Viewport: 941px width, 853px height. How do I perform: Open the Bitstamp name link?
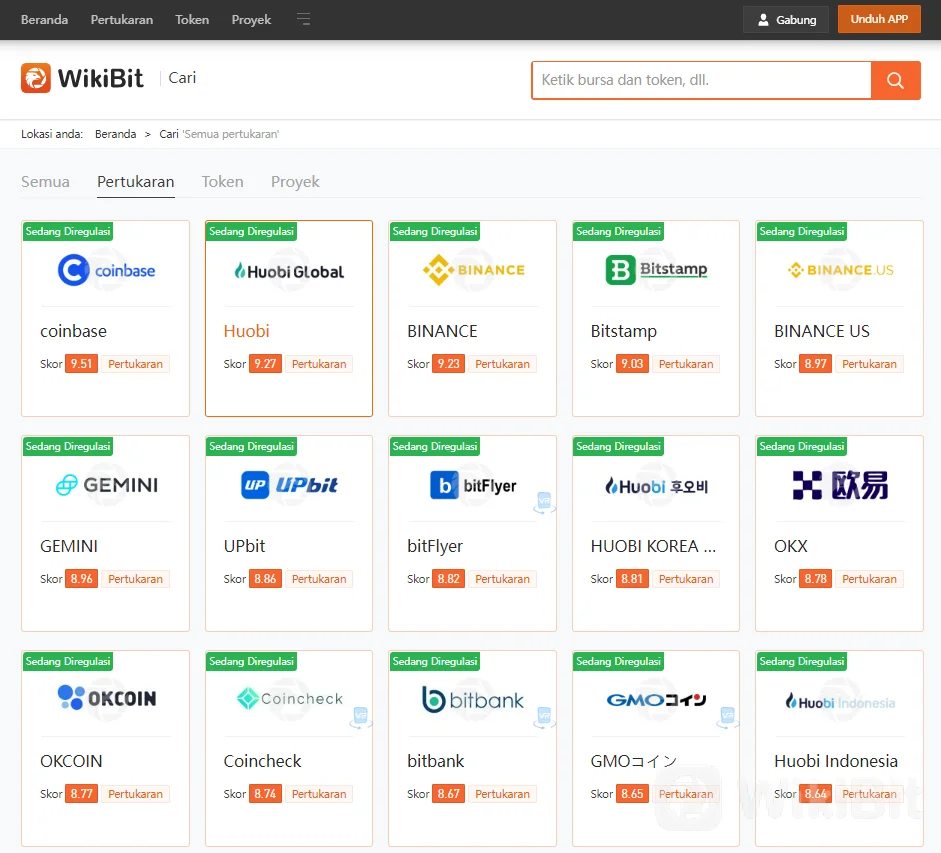[x=624, y=331]
